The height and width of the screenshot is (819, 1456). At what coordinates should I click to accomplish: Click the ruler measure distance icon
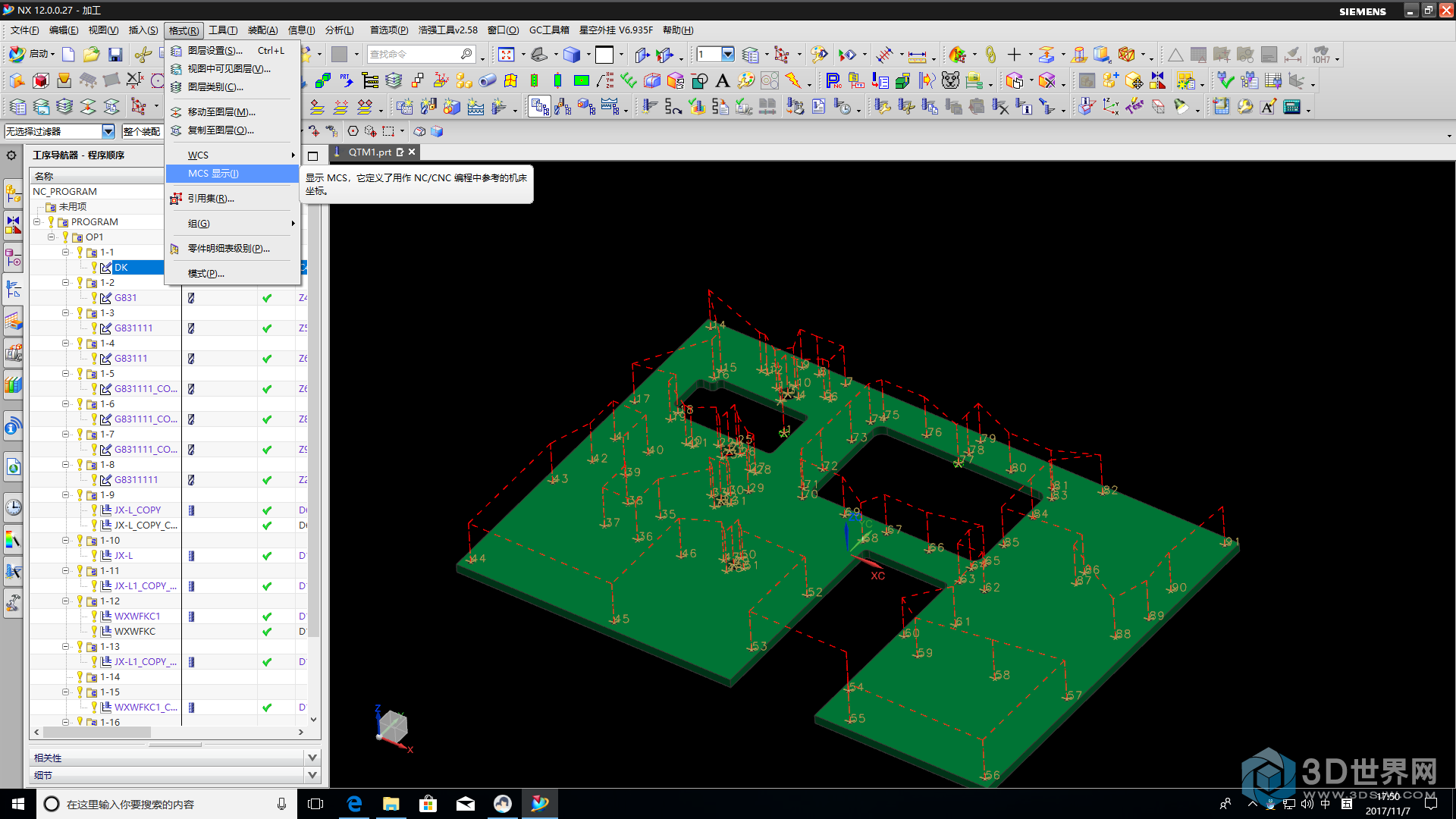tap(917, 55)
